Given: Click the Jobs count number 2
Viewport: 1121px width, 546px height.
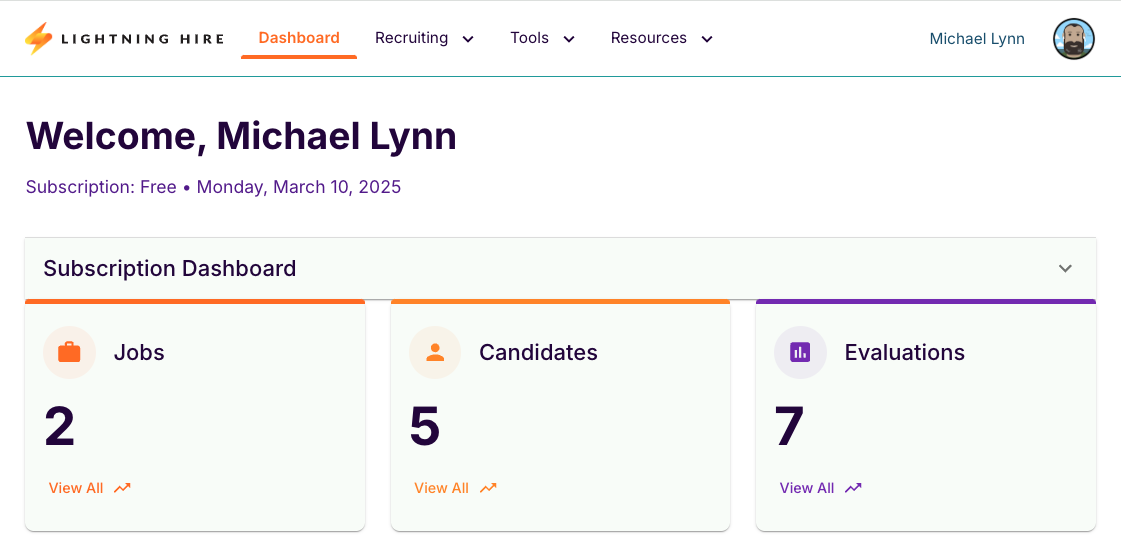Looking at the screenshot, I should [x=60, y=426].
